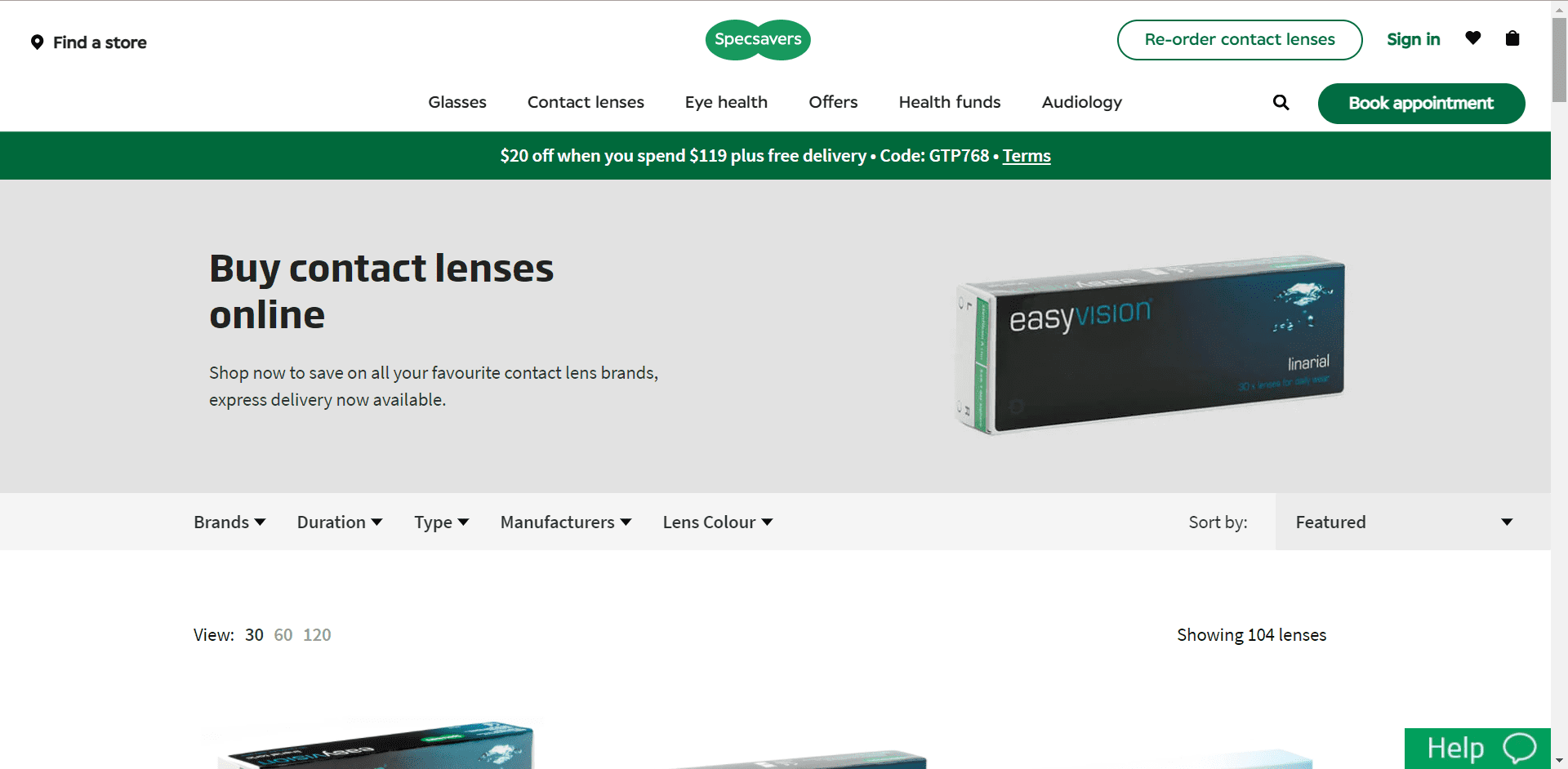The width and height of the screenshot is (1568, 769).
Task: Expand the Duration filter dropdown
Action: [x=340, y=522]
